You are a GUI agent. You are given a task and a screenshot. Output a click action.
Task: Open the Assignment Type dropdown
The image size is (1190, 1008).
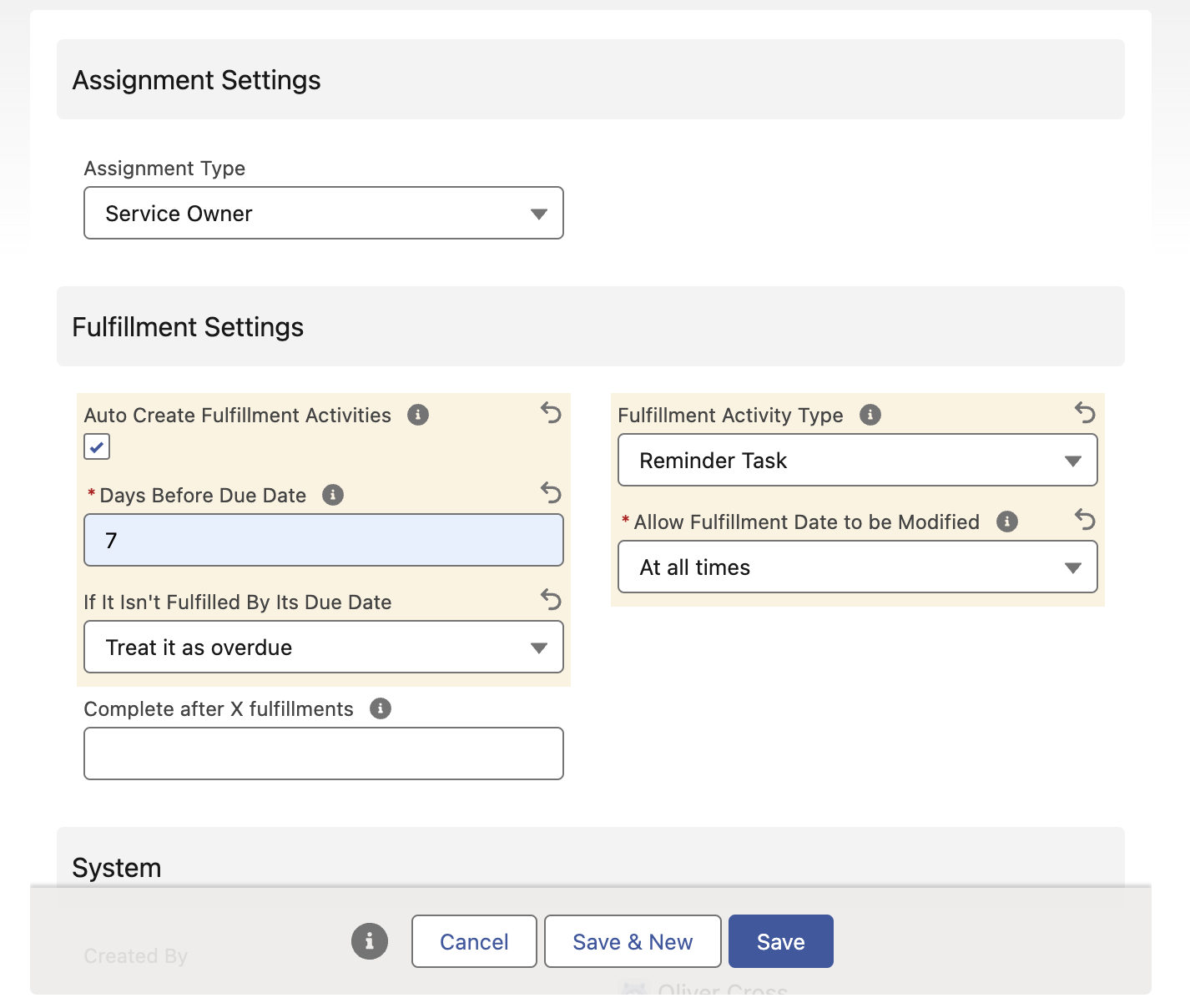click(324, 213)
